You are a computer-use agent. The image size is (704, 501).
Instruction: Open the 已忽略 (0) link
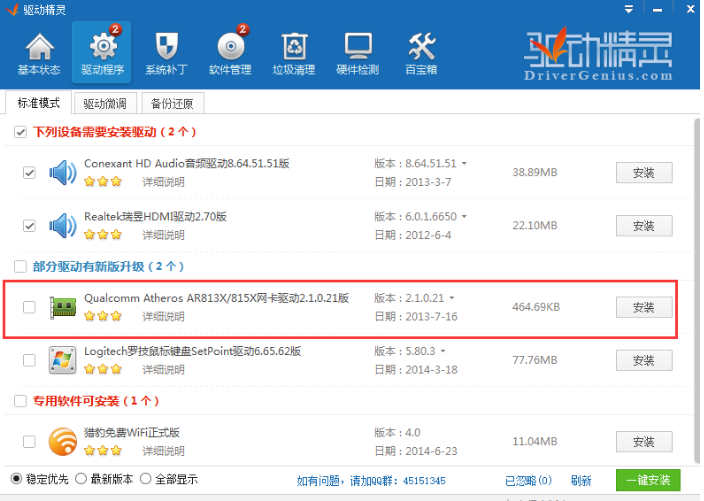(528, 480)
